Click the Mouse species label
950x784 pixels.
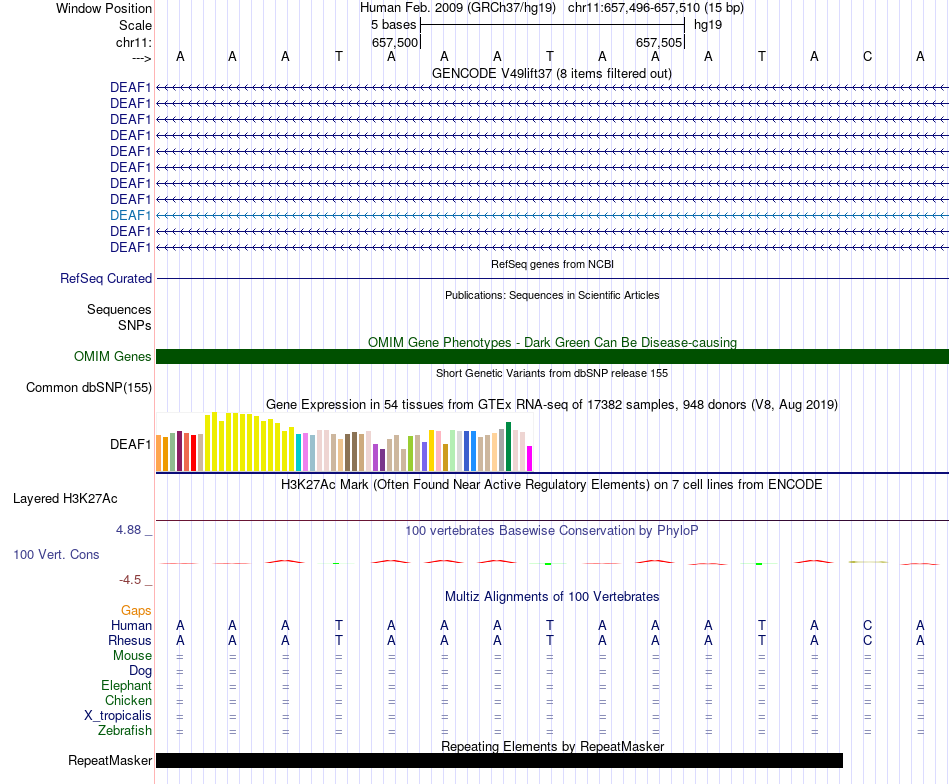pos(132,656)
